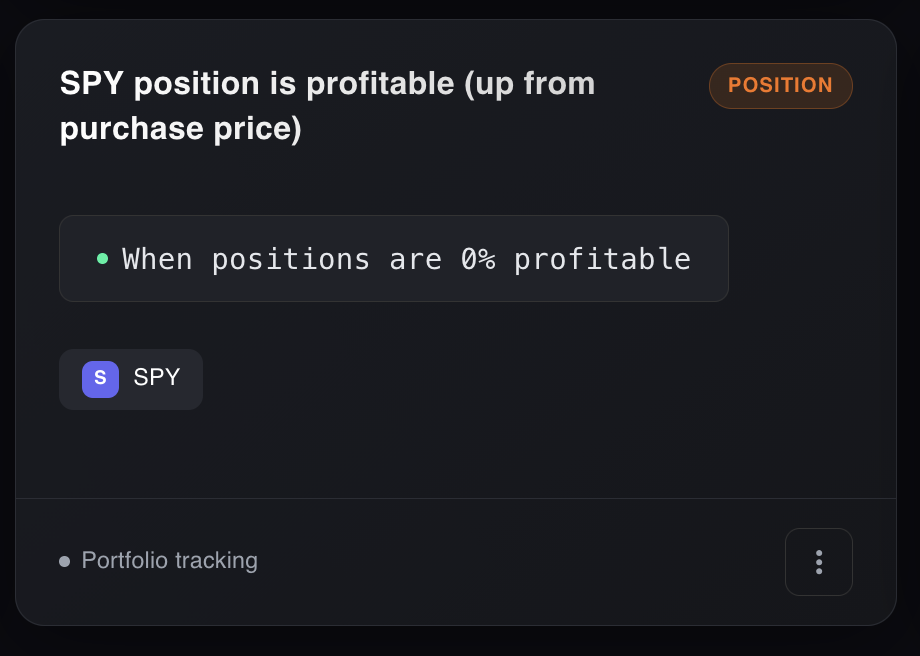Click the POSITION category badge
Viewport: 920px width, 656px height.
[780, 86]
